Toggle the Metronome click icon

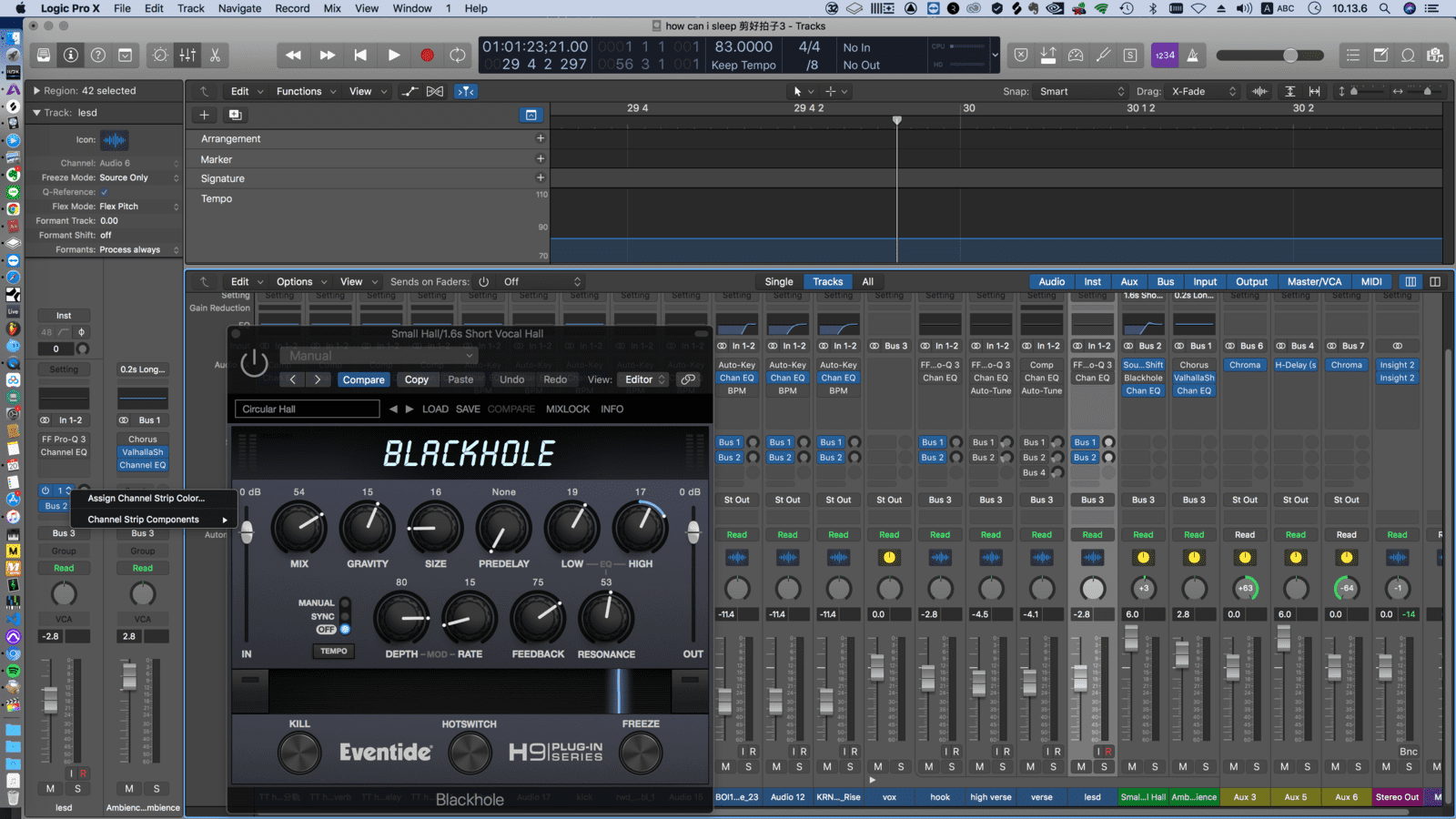click(1192, 56)
